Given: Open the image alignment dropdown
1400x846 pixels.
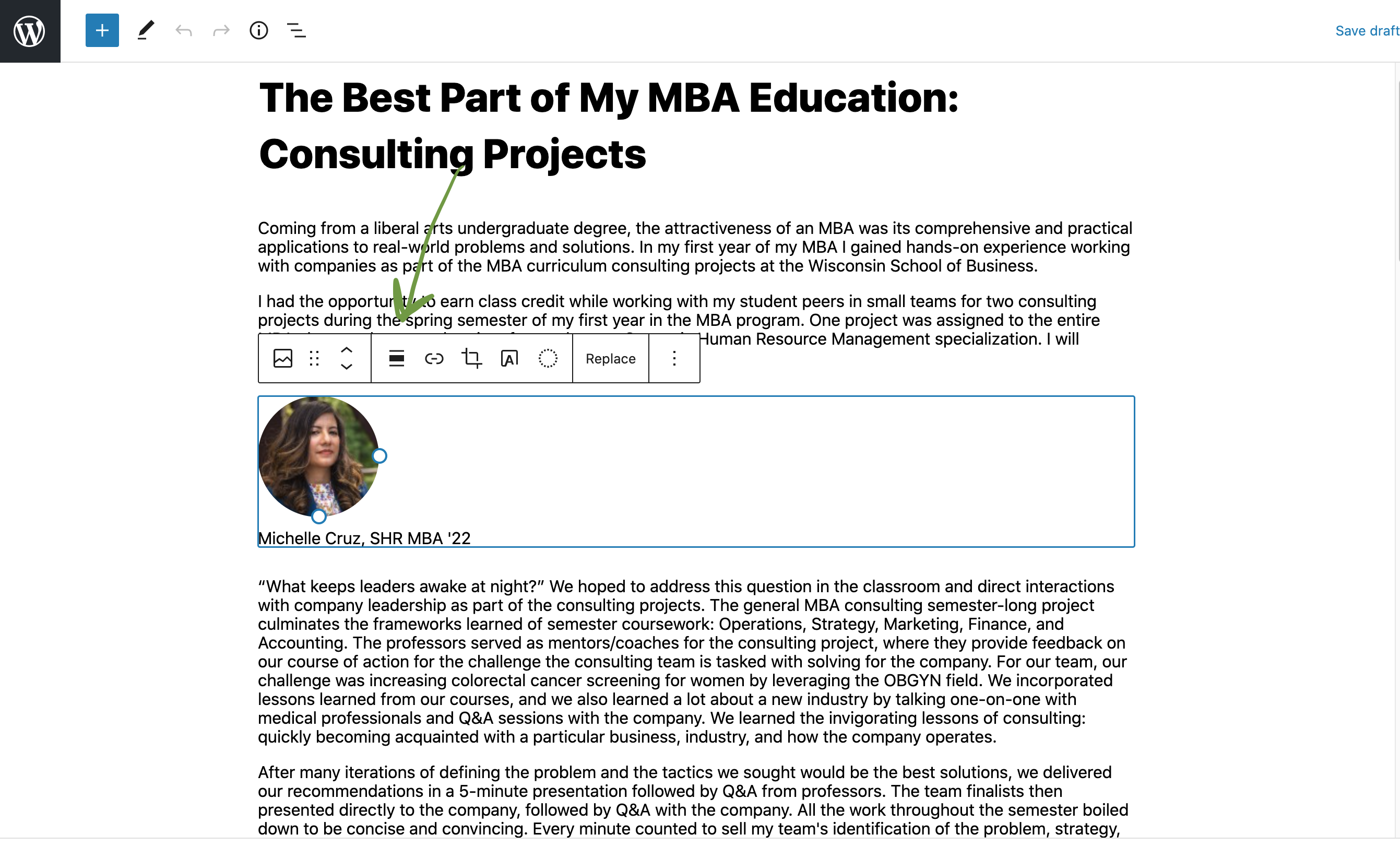Looking at the screenshot, I should [397, 358].
